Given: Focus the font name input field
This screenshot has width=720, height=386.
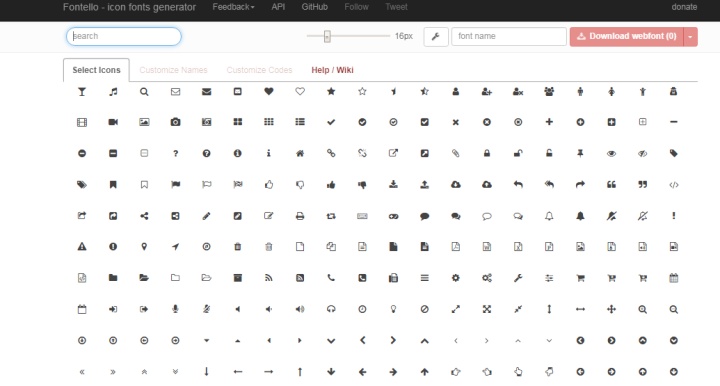Looking at the screenshot, I should [509, 36].
